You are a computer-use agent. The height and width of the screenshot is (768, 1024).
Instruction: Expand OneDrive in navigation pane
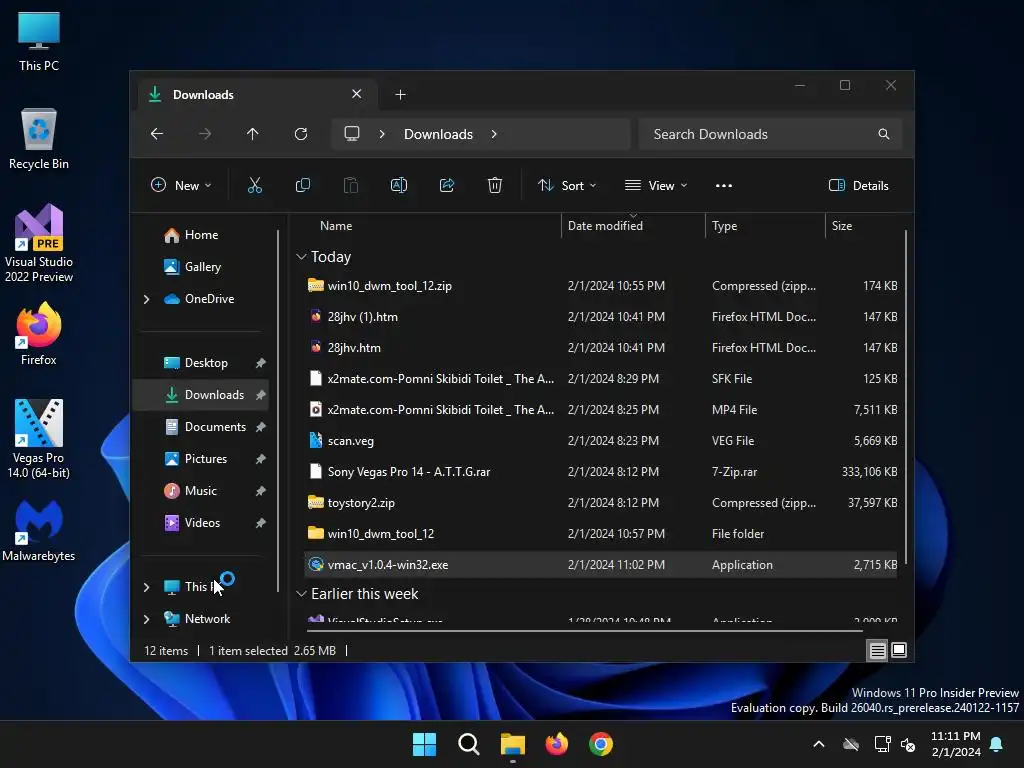(x=146, y=299)
